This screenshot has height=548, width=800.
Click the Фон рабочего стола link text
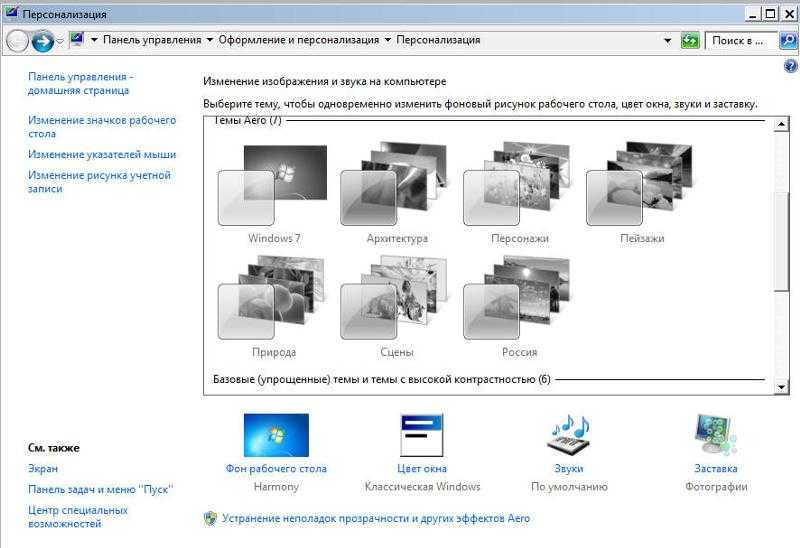(x=276, y=468)
